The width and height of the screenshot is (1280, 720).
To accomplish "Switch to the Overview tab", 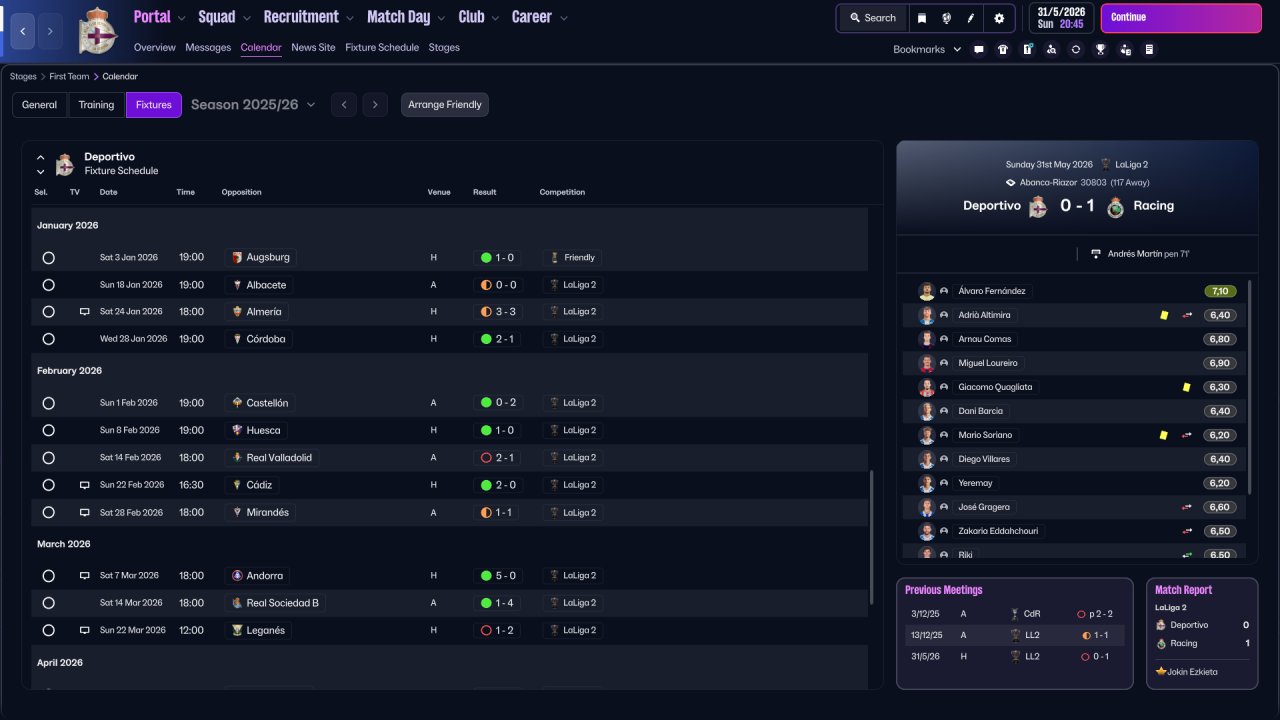I will 155,47.
